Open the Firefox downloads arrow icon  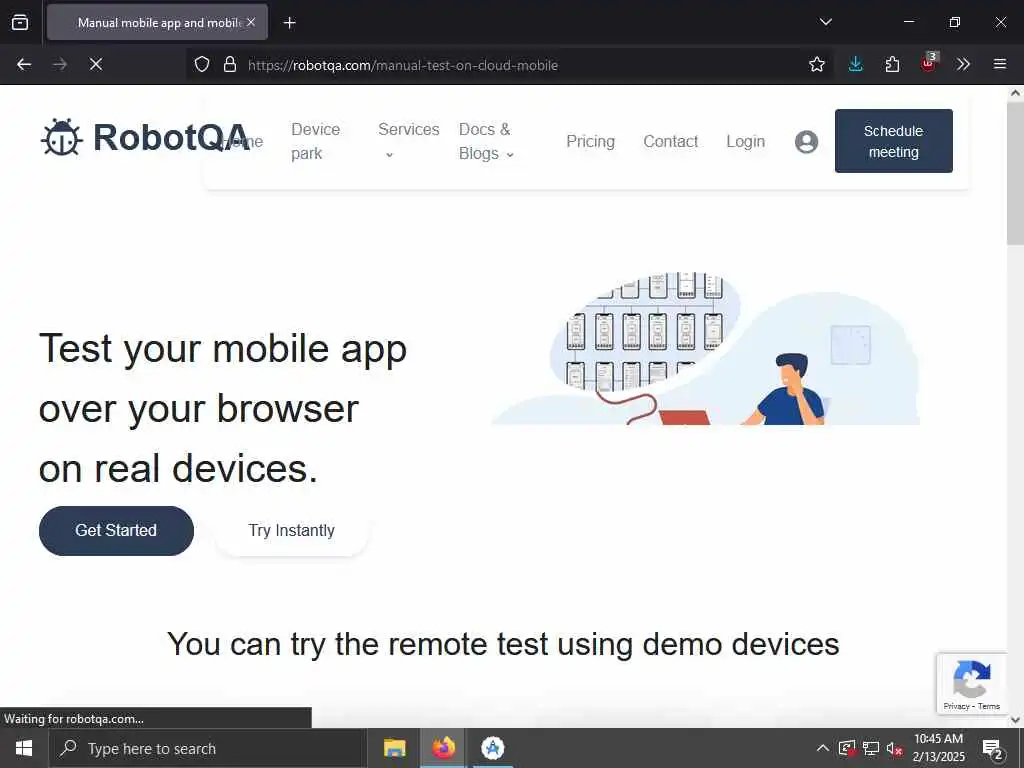coord(856,64)
